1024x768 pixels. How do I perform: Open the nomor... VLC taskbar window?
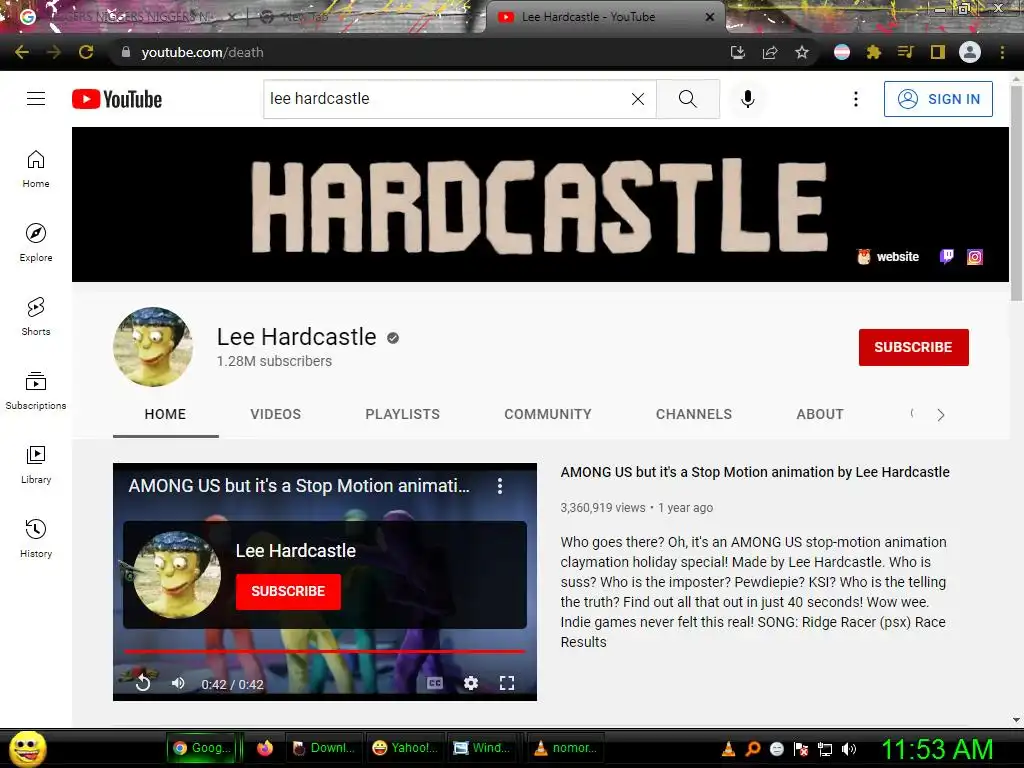(566, 748)
